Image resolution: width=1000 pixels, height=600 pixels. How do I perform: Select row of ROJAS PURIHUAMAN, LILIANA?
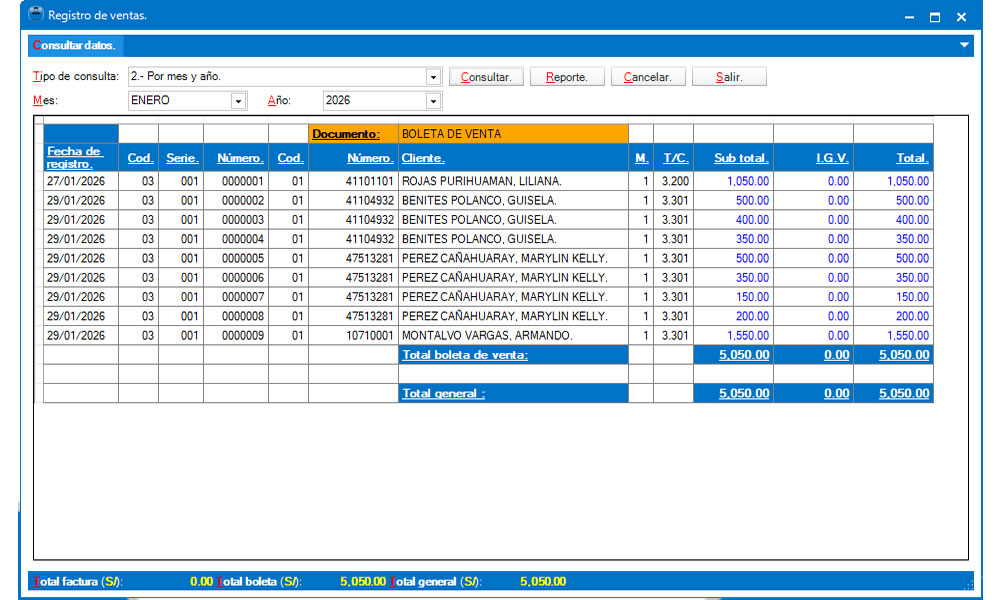click(x=488, y=181)
